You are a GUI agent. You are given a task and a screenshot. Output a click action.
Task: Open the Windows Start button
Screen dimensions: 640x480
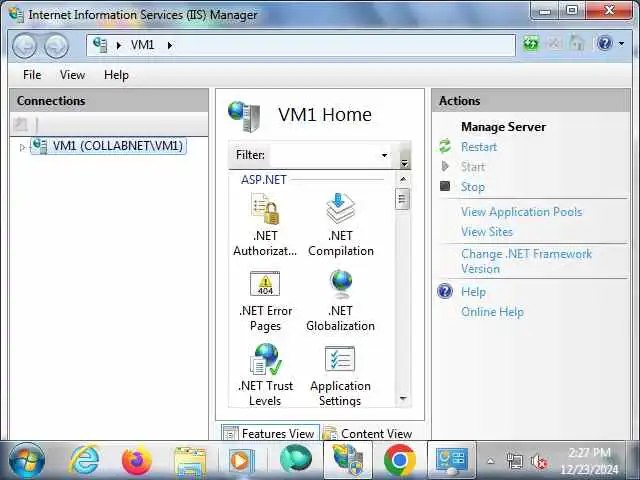(x=27, y=460)
